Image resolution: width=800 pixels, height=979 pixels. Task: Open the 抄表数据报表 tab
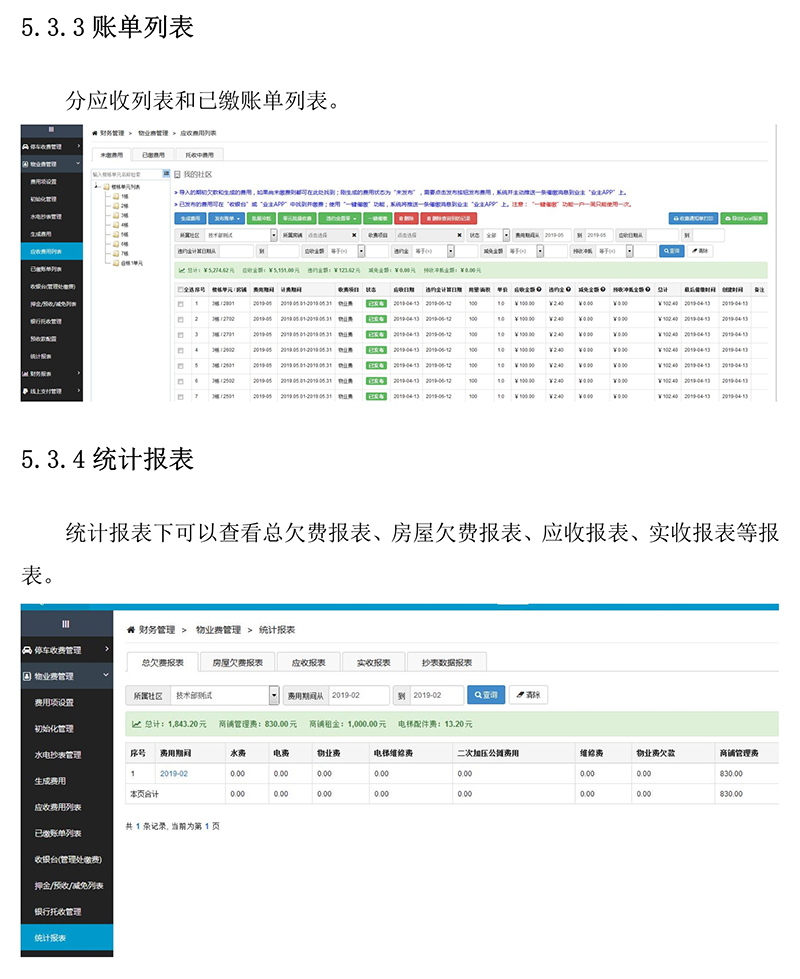pos(446,662)
